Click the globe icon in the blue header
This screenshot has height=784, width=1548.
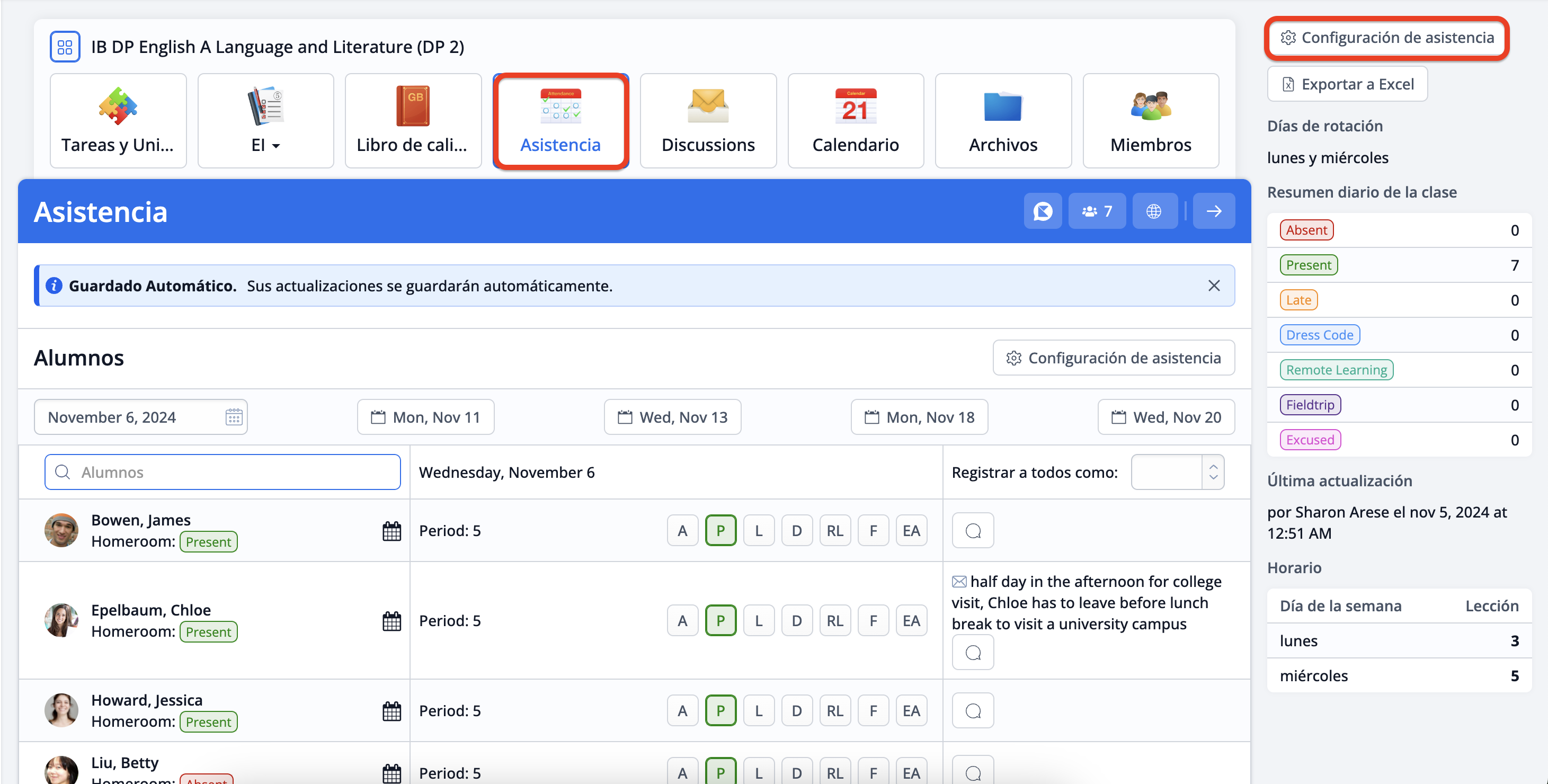(x=1154, y=211)
